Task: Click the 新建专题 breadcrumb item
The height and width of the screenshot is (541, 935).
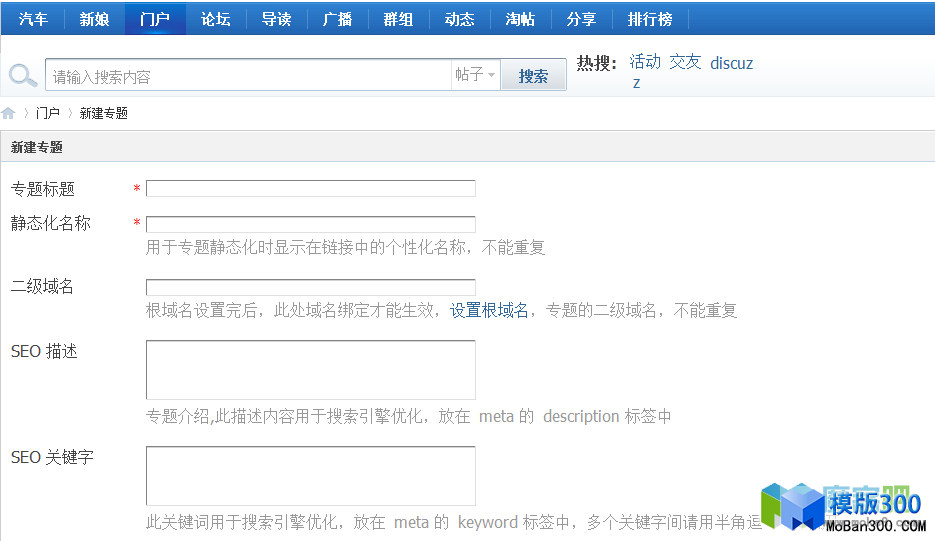Action: click(104, 113)
